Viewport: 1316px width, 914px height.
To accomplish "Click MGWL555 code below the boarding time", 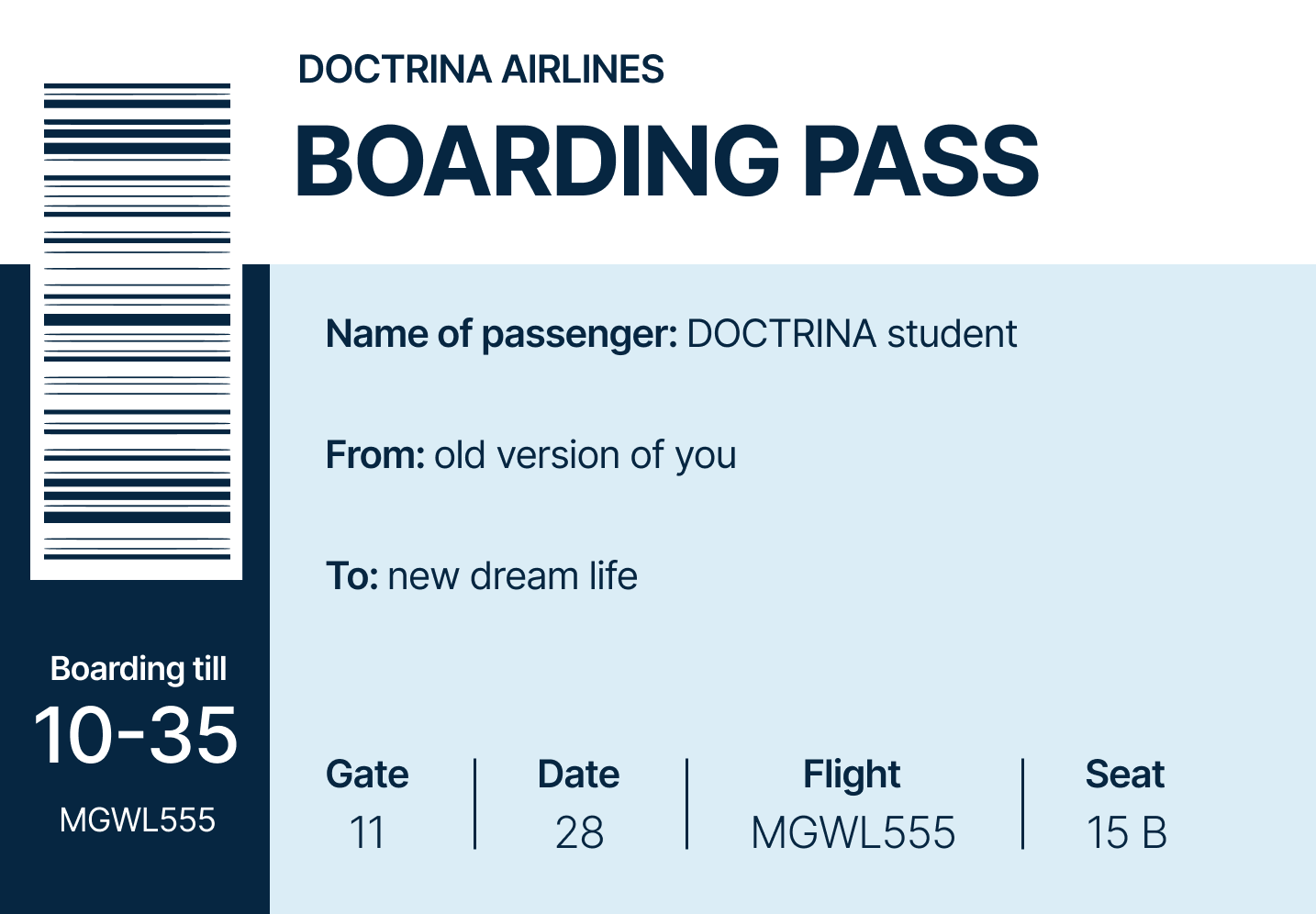I will 137,819.
